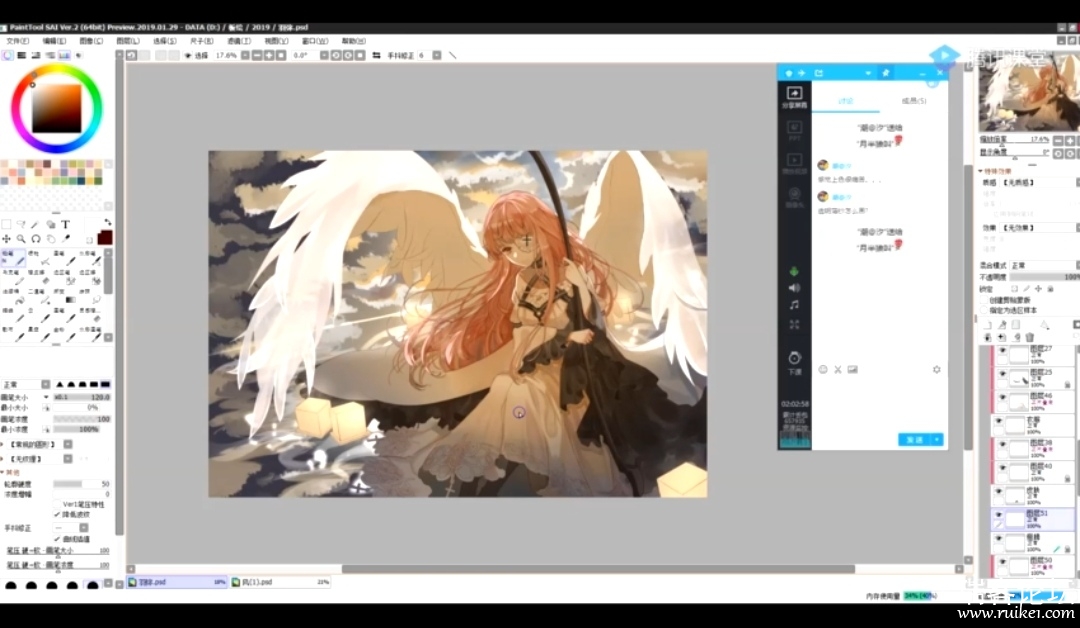Click the share screen icon in chat window
The width and height of the screenshot is (1080, 628).
pos(794,96)
